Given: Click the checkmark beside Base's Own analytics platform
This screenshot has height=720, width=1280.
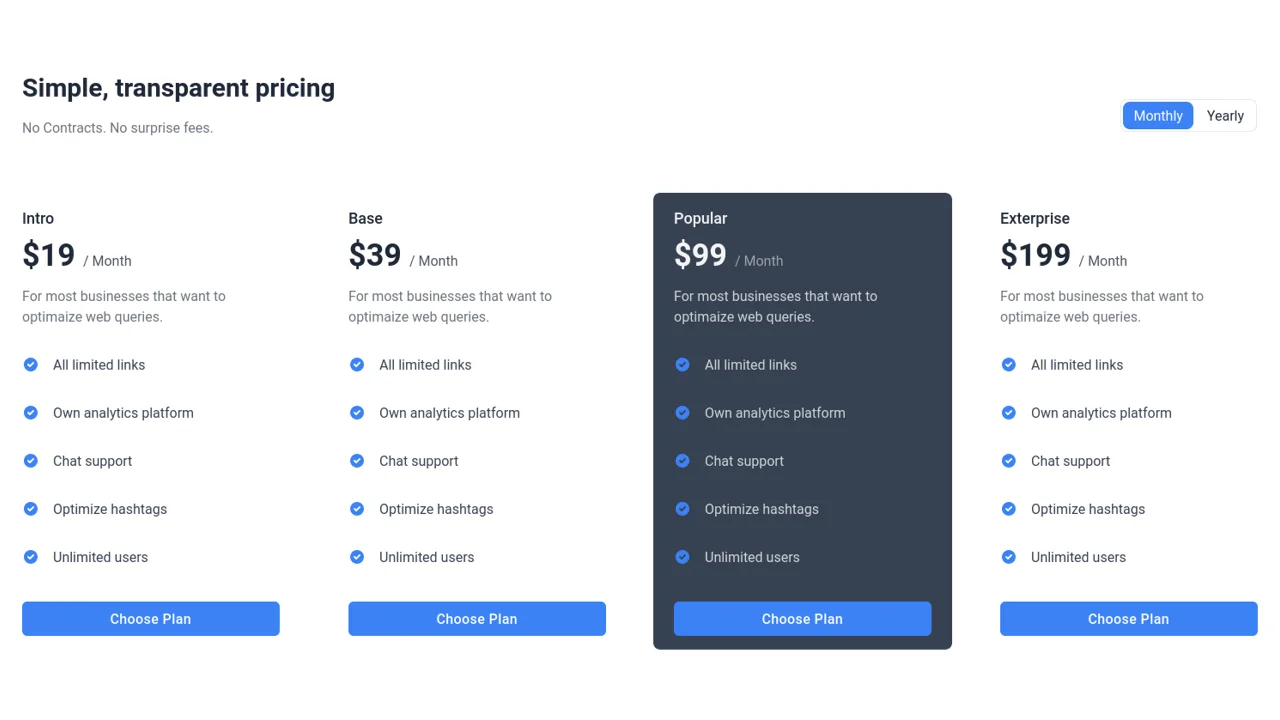Looking at the screenshot, I should pyautogui.click(x=357, y=413).
